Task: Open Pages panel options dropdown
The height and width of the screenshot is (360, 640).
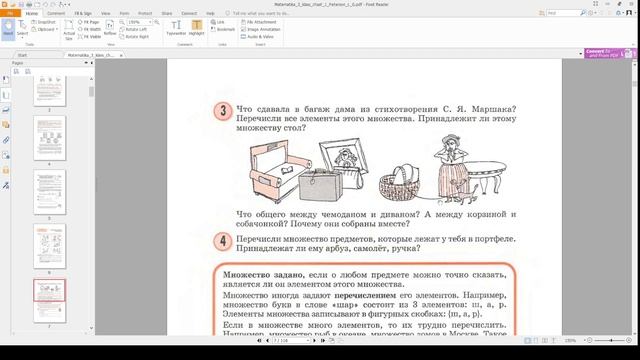Action: pyautogui.click(x=86, y=63)
